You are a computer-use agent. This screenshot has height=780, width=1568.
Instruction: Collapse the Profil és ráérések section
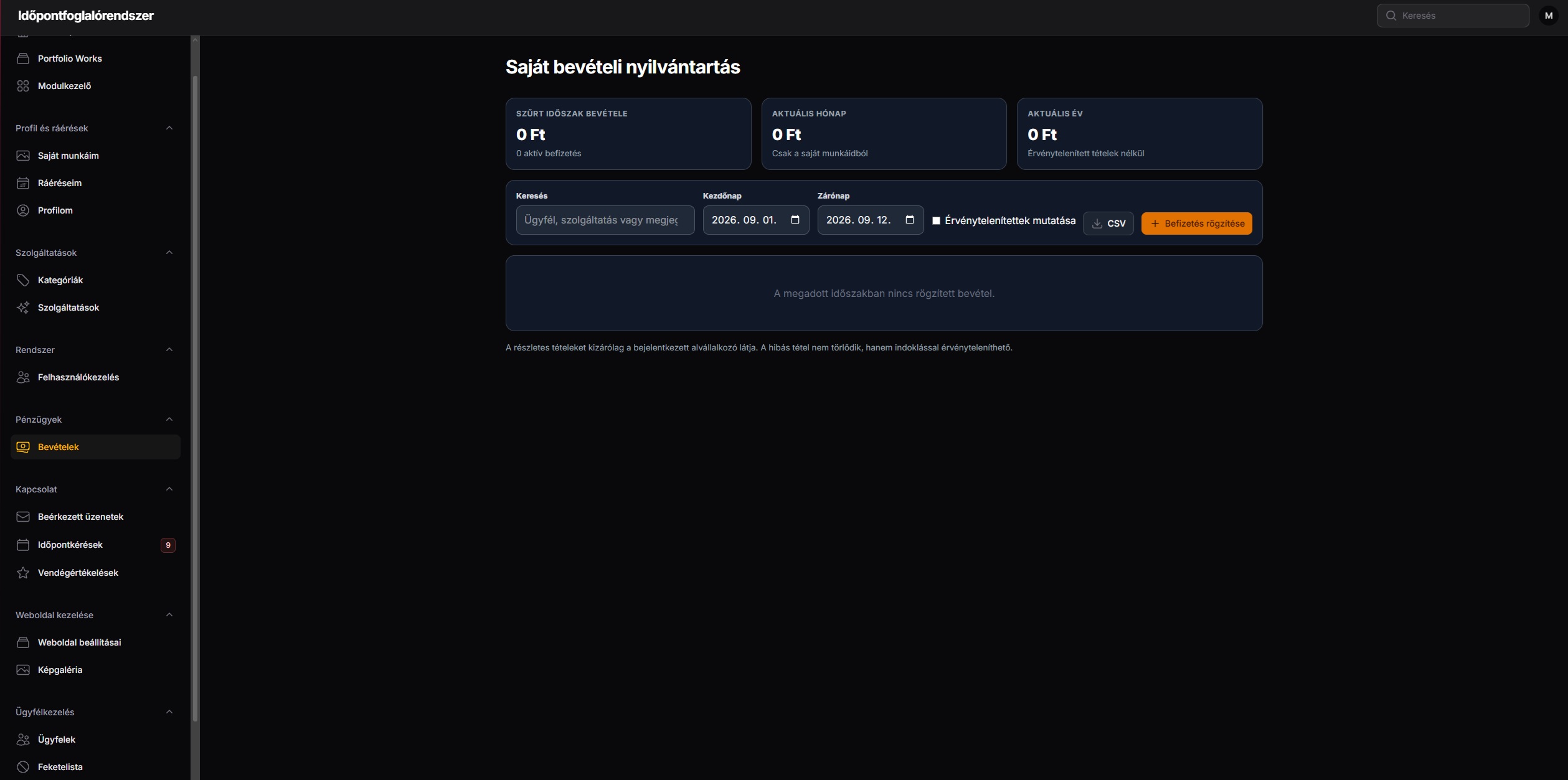[x=169, y=128]
